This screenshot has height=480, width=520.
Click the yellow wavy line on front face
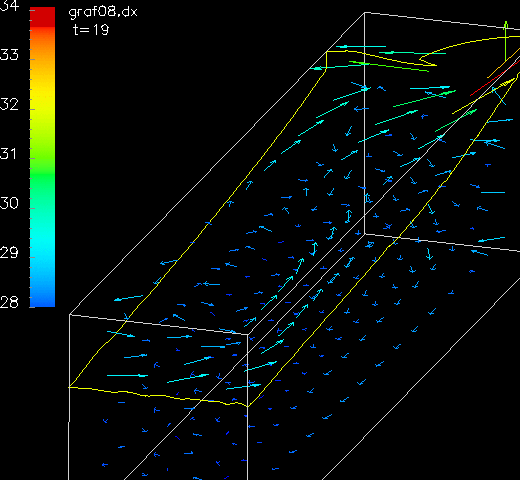click(x=158, y=397)
